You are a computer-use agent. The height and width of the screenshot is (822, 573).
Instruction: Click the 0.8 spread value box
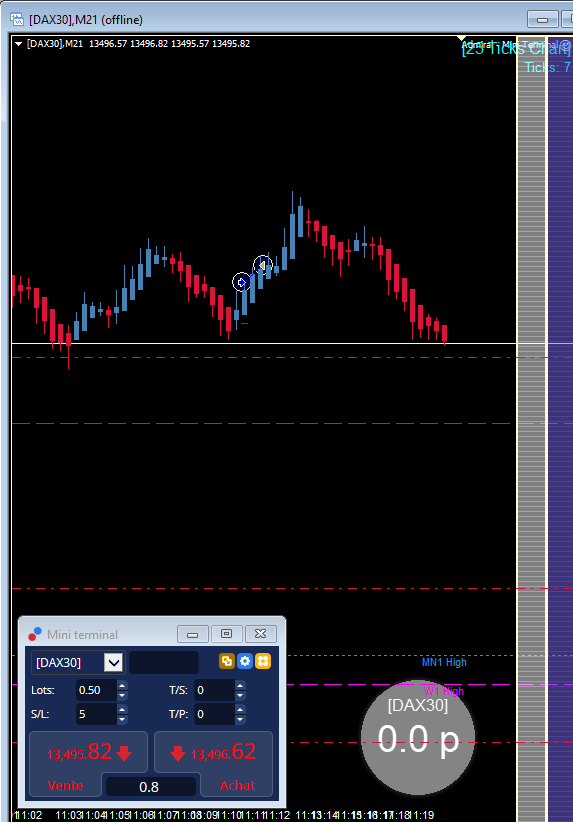(151, 787)
